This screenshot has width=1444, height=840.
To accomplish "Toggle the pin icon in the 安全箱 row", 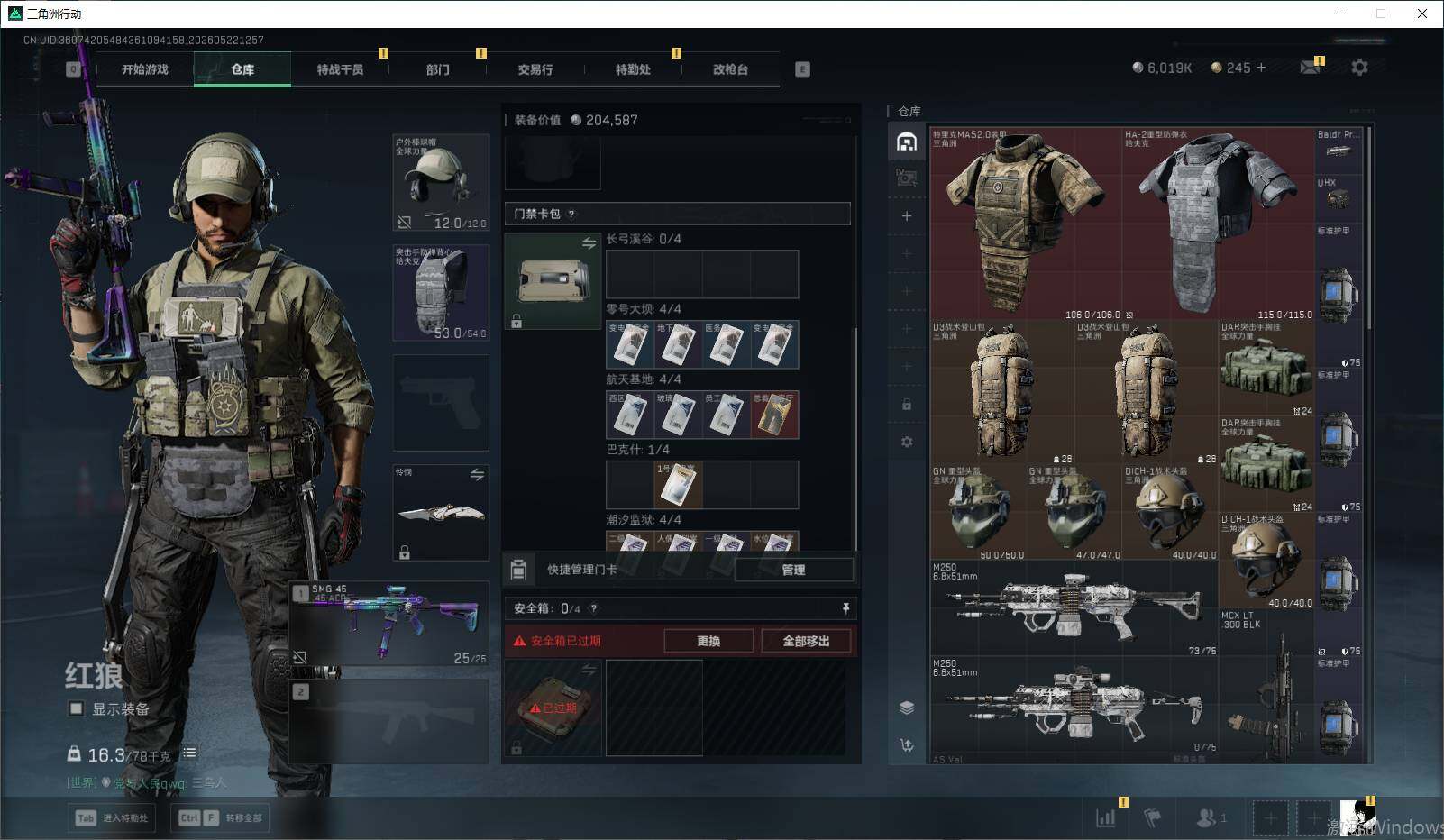I will [x=845, y=608].
